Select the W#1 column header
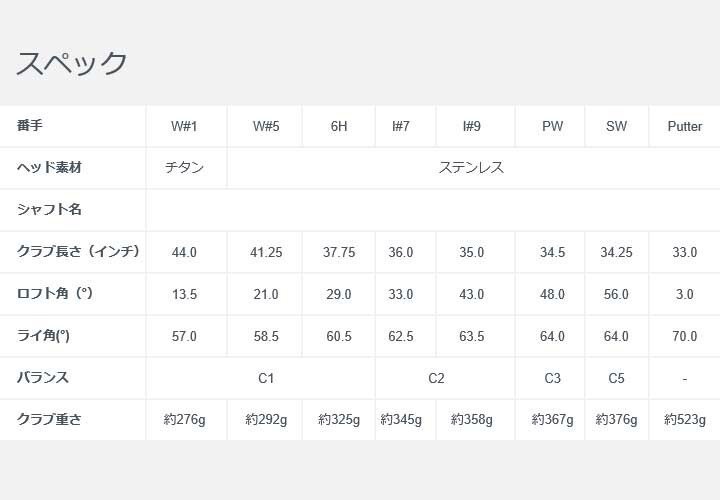The width and height of the screenshot is (720, 500). [x=185, y=127]
